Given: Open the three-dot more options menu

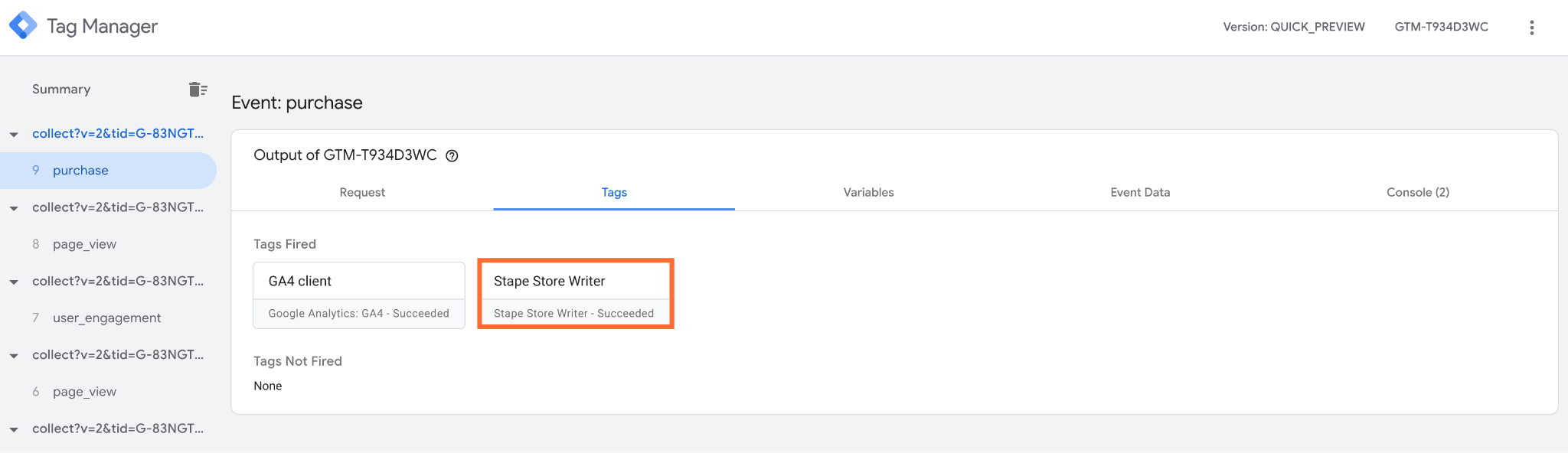Looking at the screenshot, I should [1531, 28].
